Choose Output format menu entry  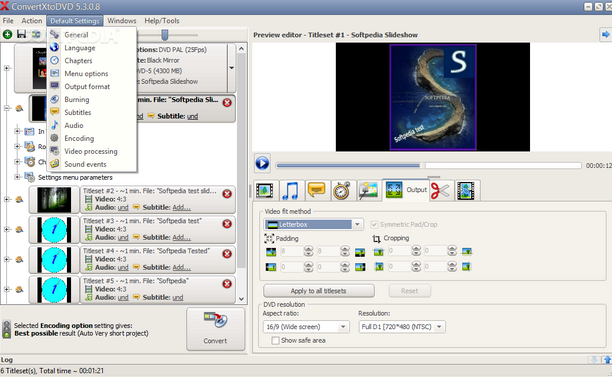(x=92, y=86)
